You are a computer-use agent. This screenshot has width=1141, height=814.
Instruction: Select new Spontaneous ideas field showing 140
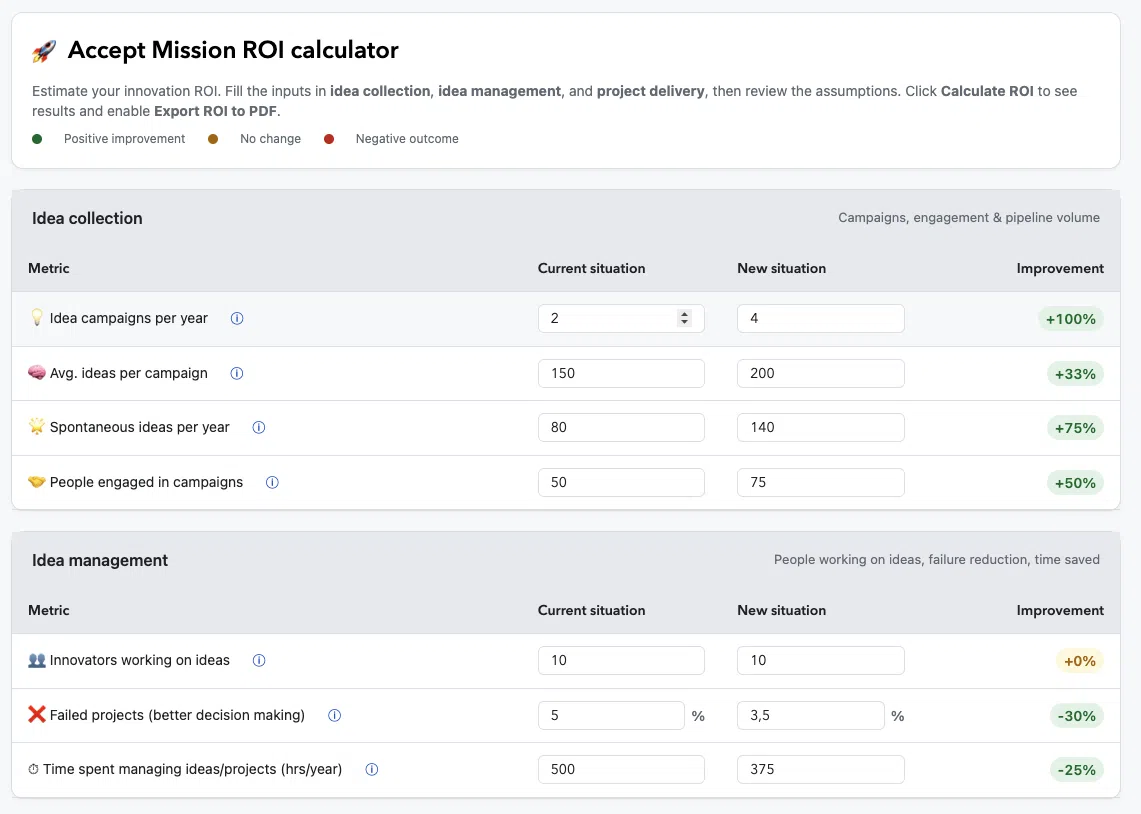[x=820, y=428]
